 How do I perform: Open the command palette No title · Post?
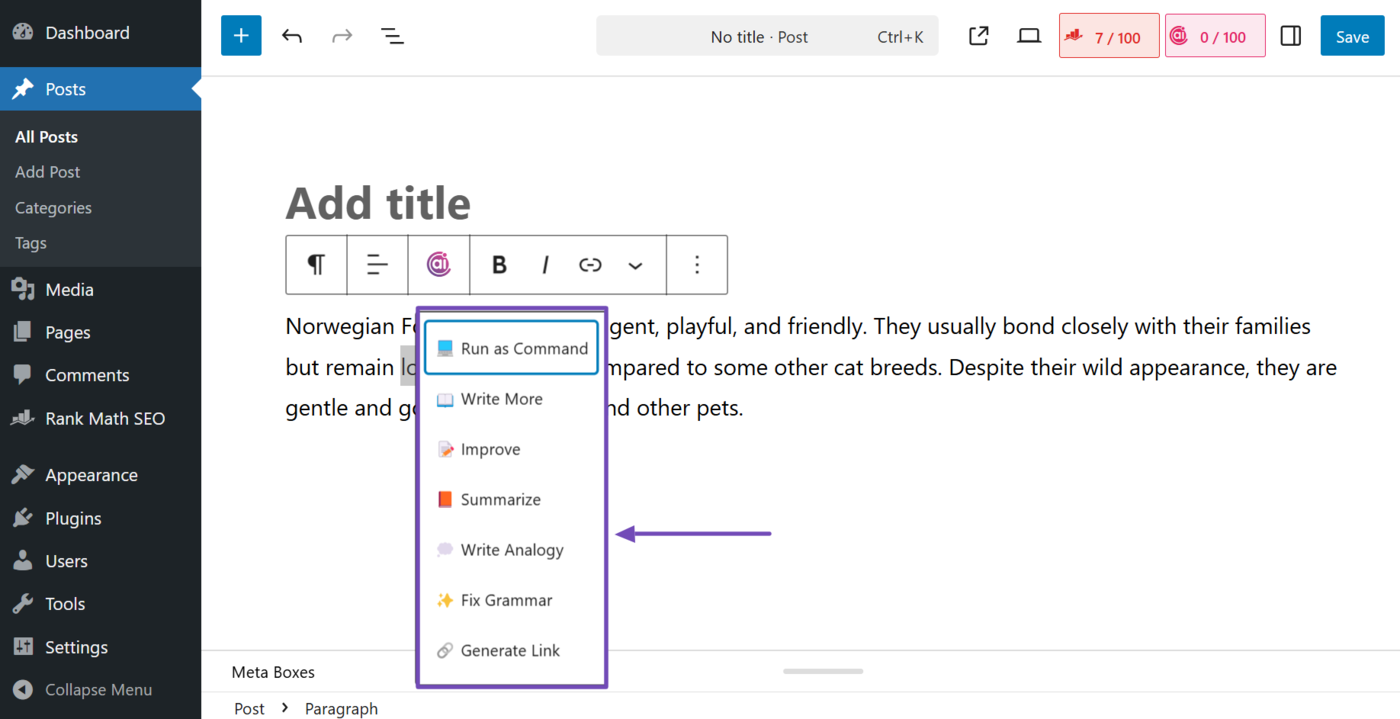tap(767, 36)
